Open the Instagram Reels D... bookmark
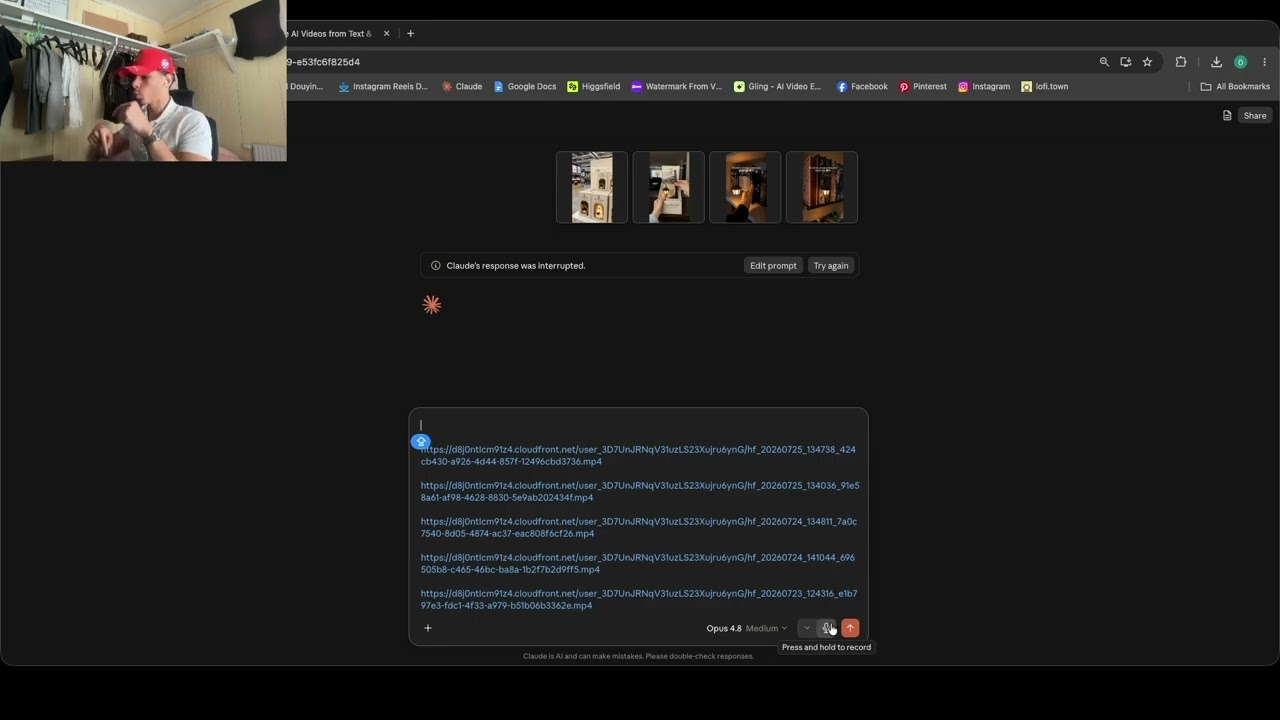The height and width of the screenshot is (720, 1280). 383,87
